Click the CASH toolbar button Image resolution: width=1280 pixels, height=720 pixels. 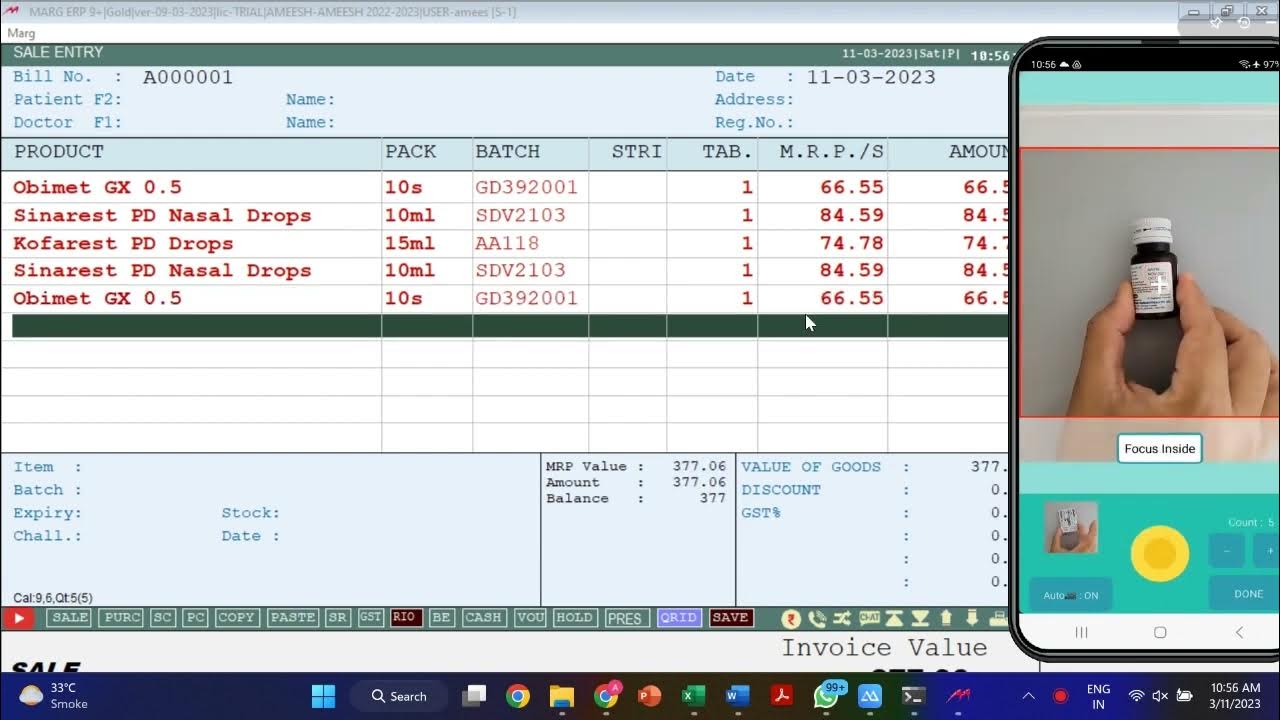coord(483,618)
